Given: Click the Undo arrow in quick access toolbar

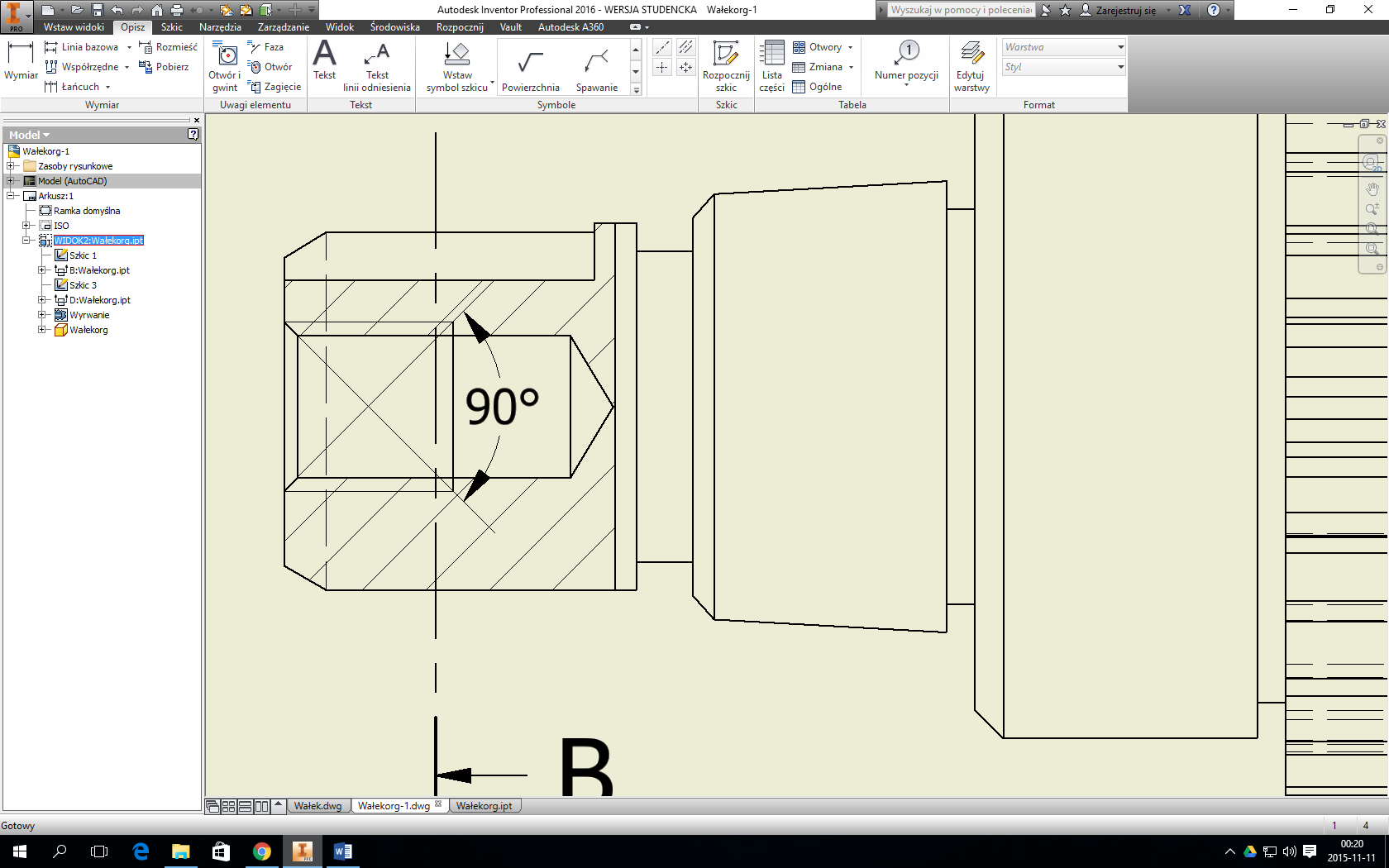Looking at the screenshot, I should [117, 10].
